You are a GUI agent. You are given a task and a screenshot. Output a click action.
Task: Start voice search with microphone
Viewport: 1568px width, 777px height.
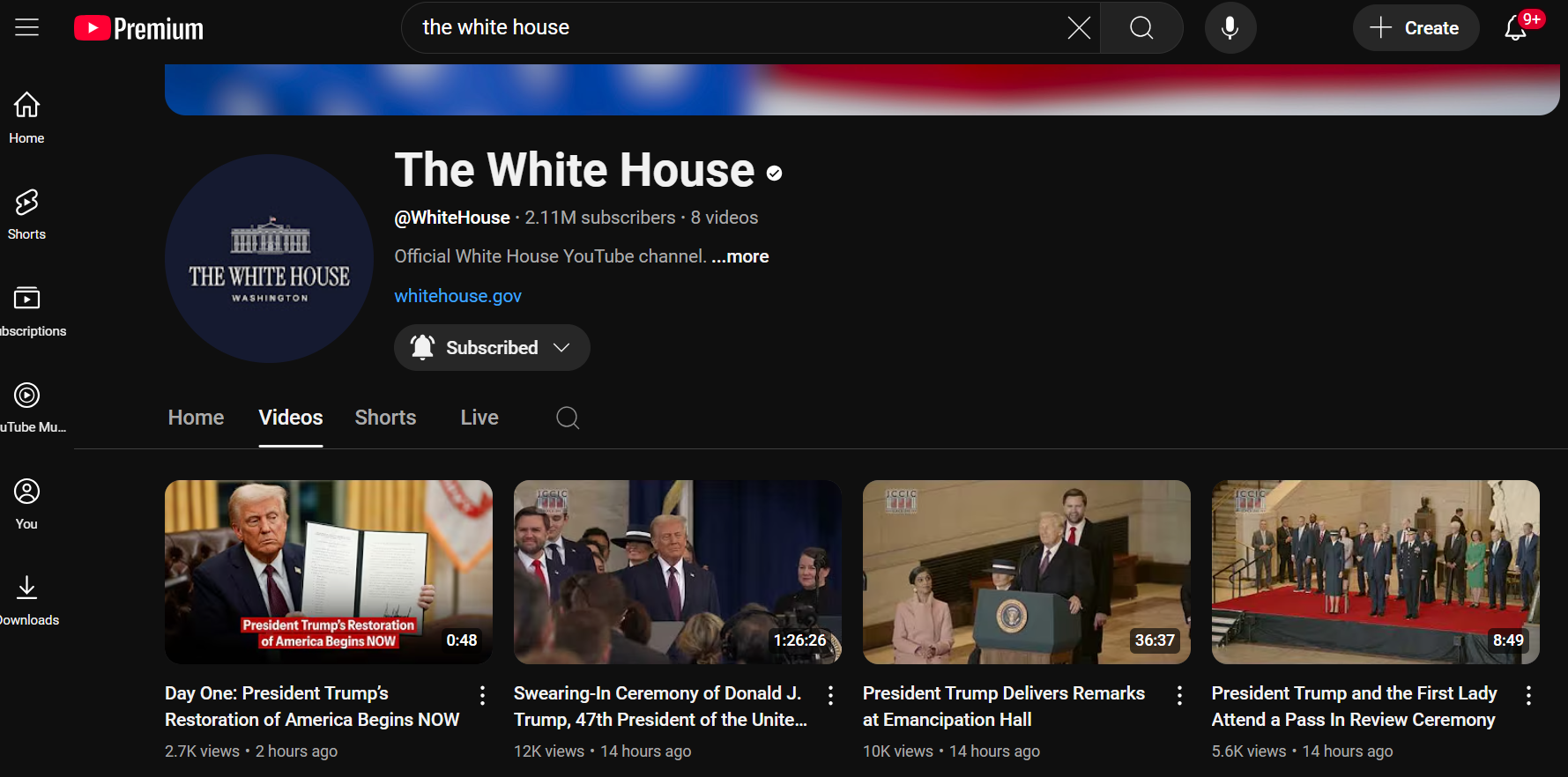tap(1230, 28)
